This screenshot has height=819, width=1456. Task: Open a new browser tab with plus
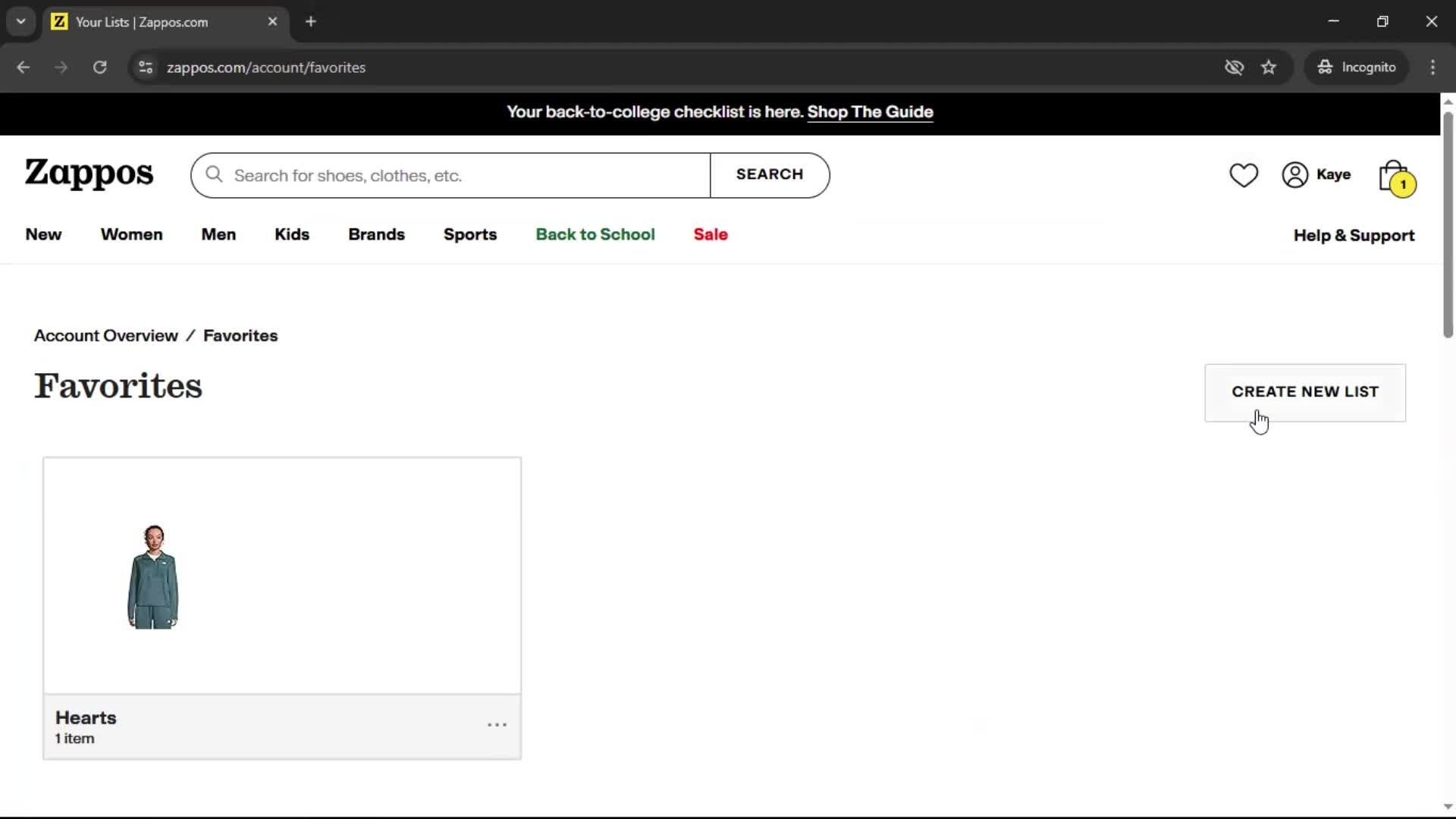click(311, 22)
